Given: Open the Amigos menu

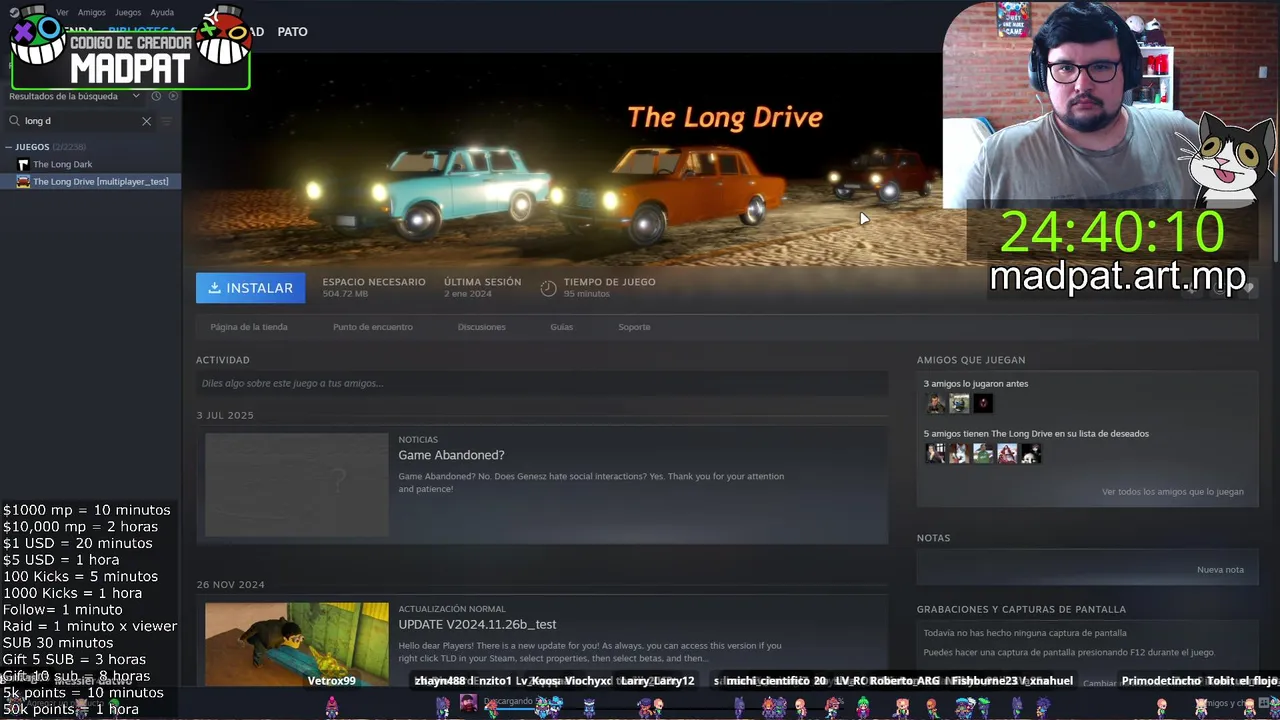Looking at the screenshot, I should [x=92, y=13].
